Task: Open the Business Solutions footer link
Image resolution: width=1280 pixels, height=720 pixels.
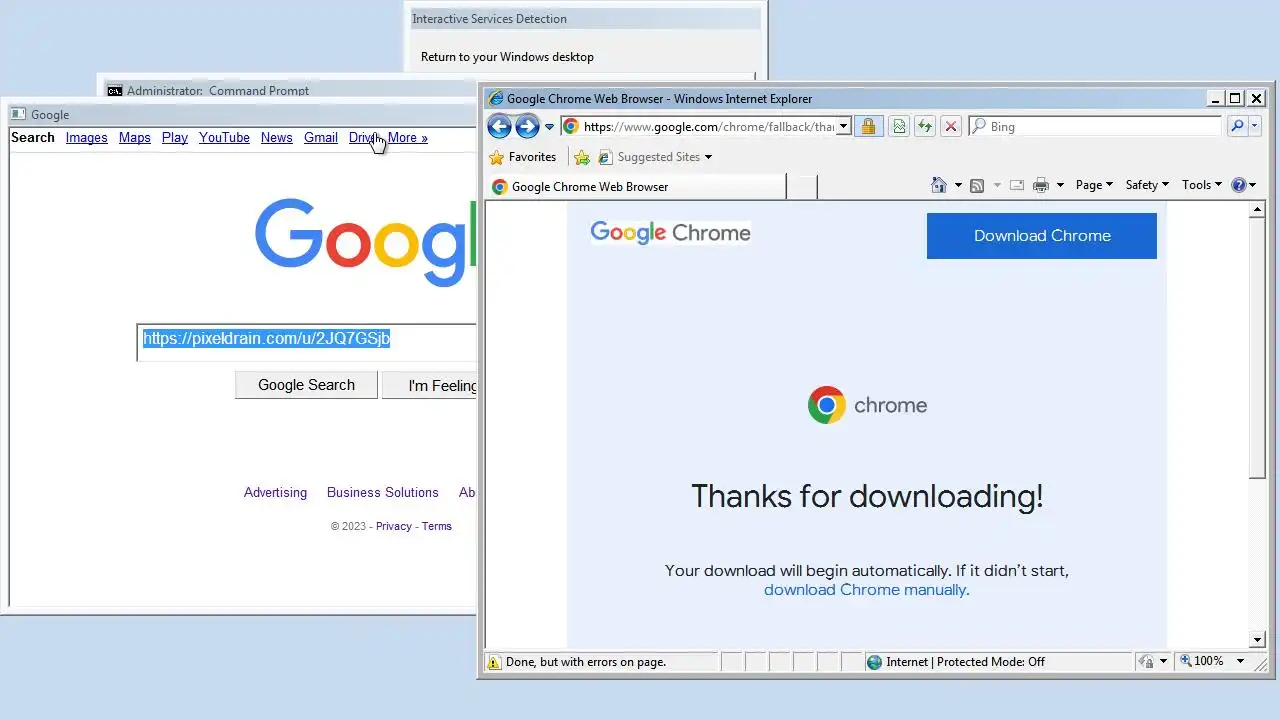Action: point(383,493)
